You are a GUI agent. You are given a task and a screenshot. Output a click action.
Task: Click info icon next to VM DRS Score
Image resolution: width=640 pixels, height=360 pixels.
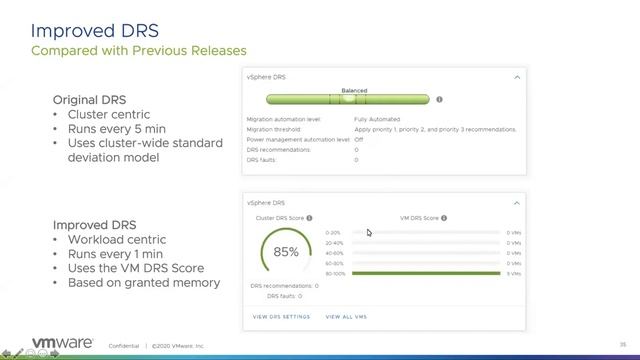444,218
